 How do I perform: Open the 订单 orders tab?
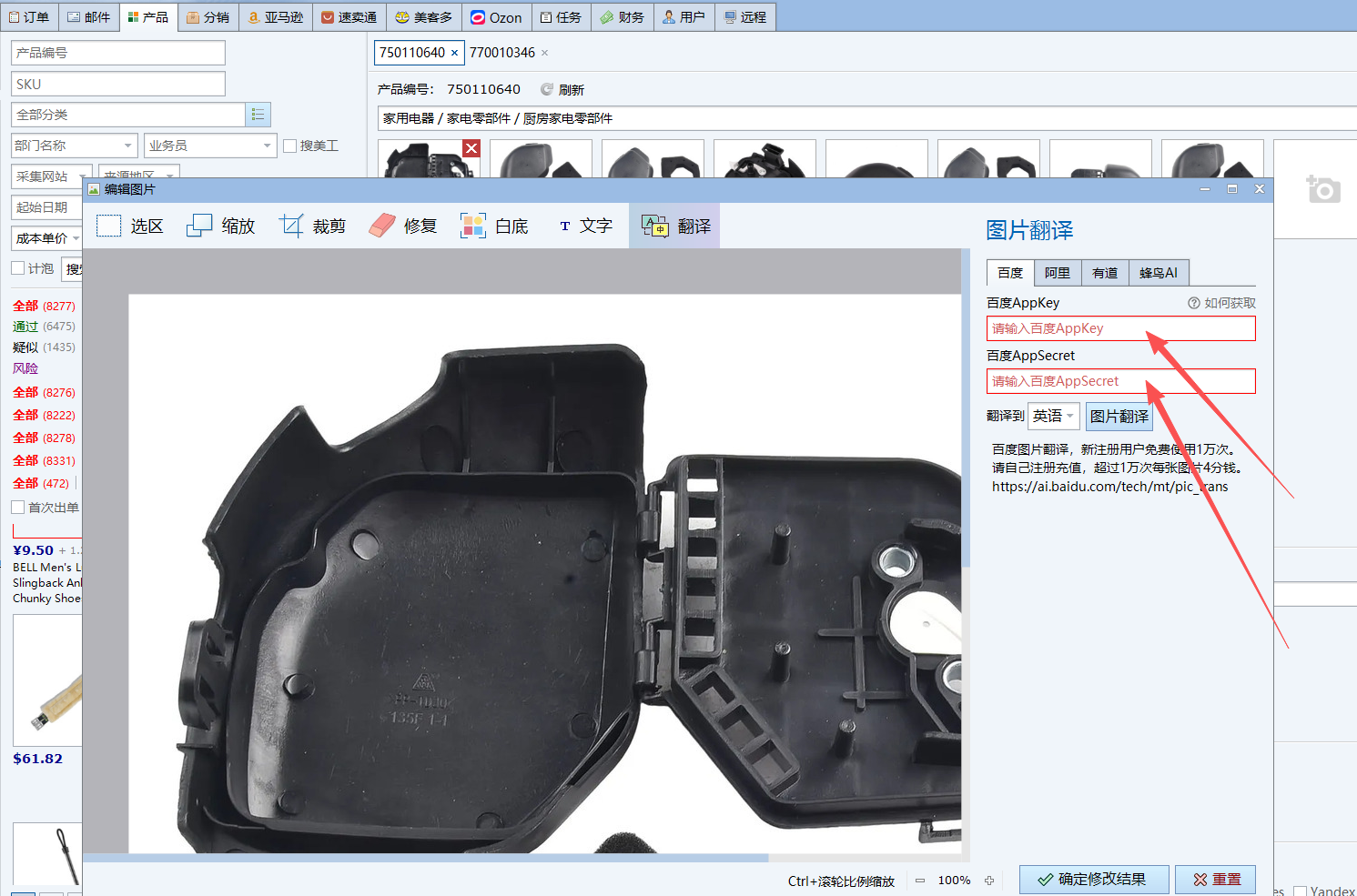point(29,17)
